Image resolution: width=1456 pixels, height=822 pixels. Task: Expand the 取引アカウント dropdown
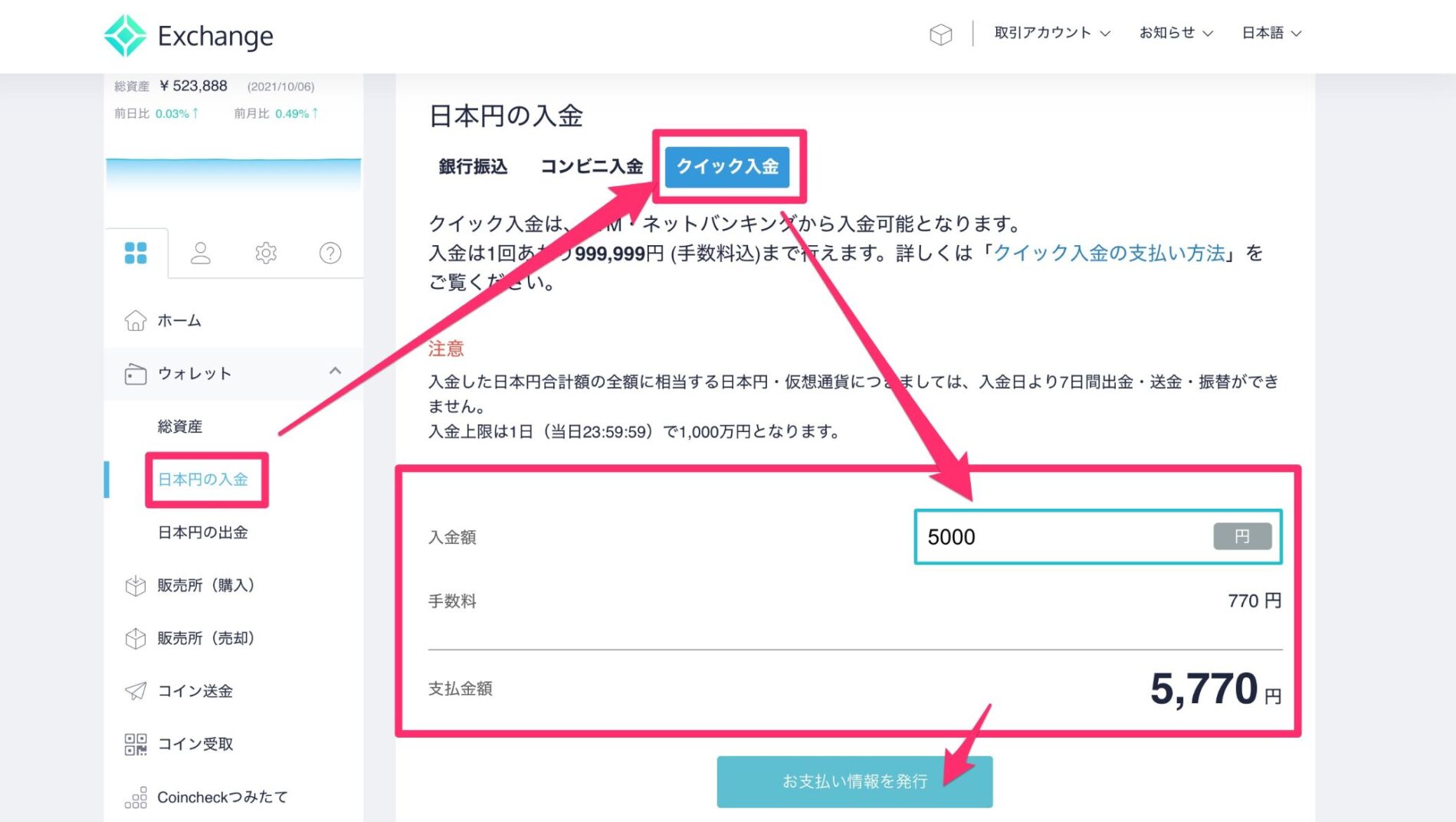(1052, 33)
